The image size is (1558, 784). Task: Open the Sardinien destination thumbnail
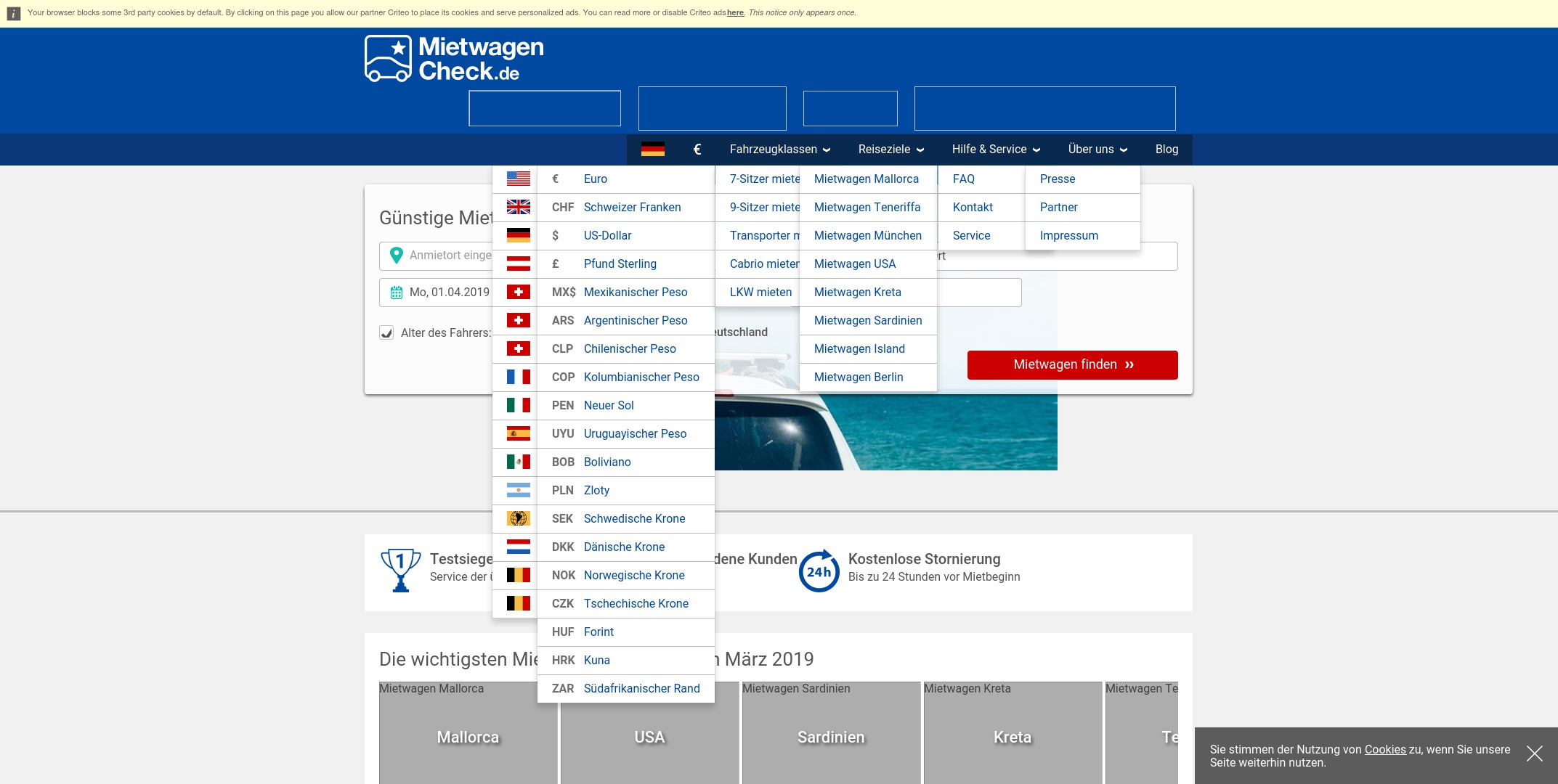tap(831, 732)
